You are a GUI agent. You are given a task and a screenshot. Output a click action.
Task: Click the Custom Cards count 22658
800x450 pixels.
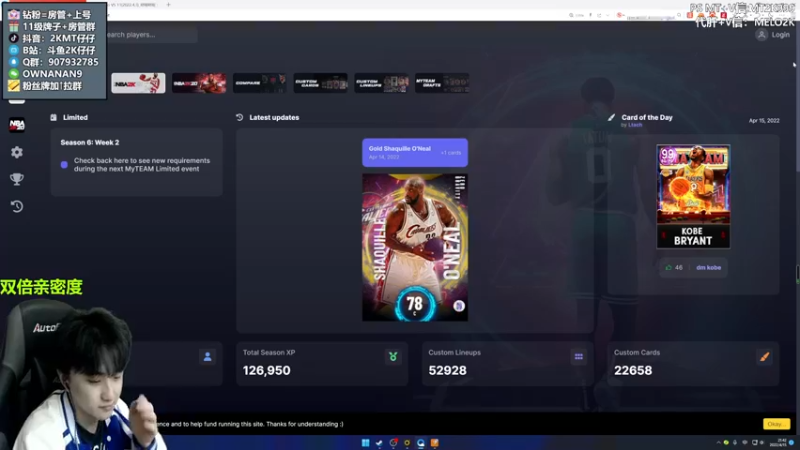click(633, 370)
